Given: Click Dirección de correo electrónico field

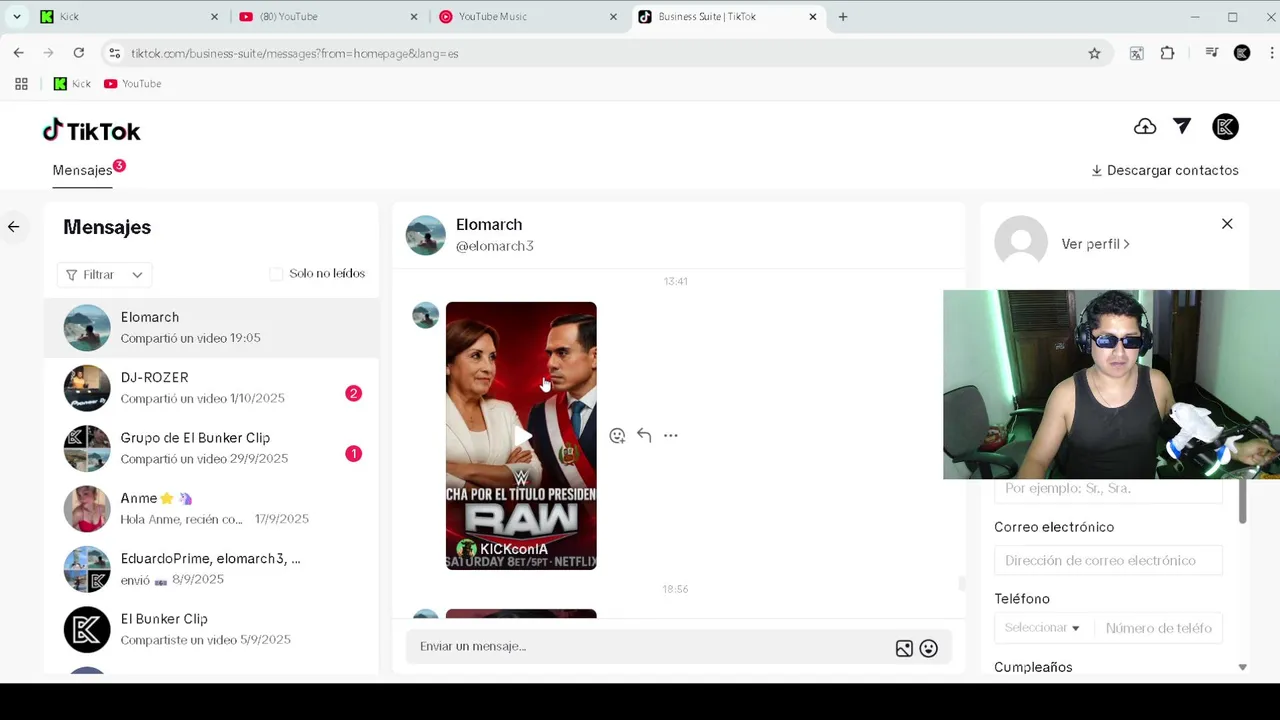Looking at the screenshot, I should click(1108, 561).
